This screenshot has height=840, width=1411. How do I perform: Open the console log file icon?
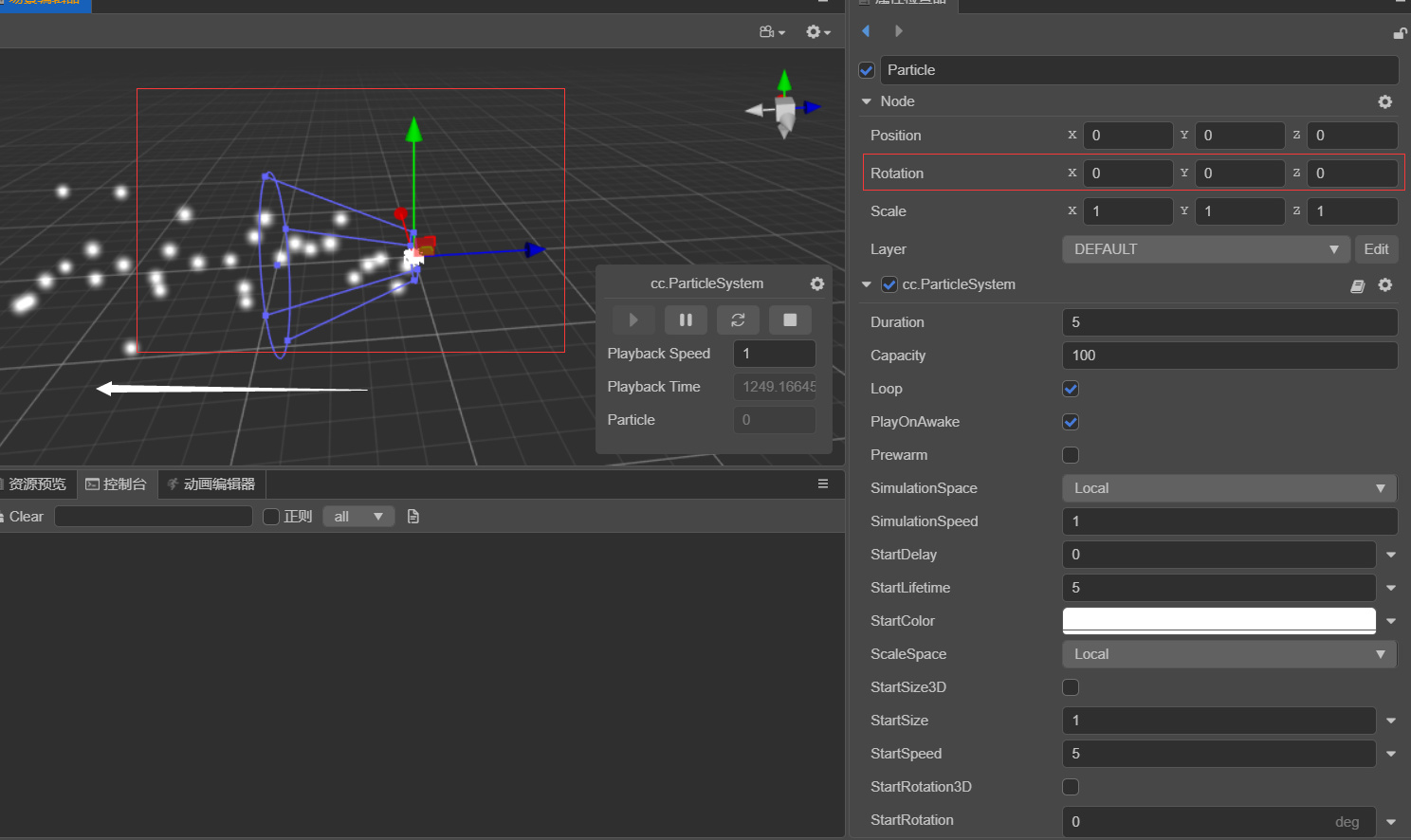412,517
